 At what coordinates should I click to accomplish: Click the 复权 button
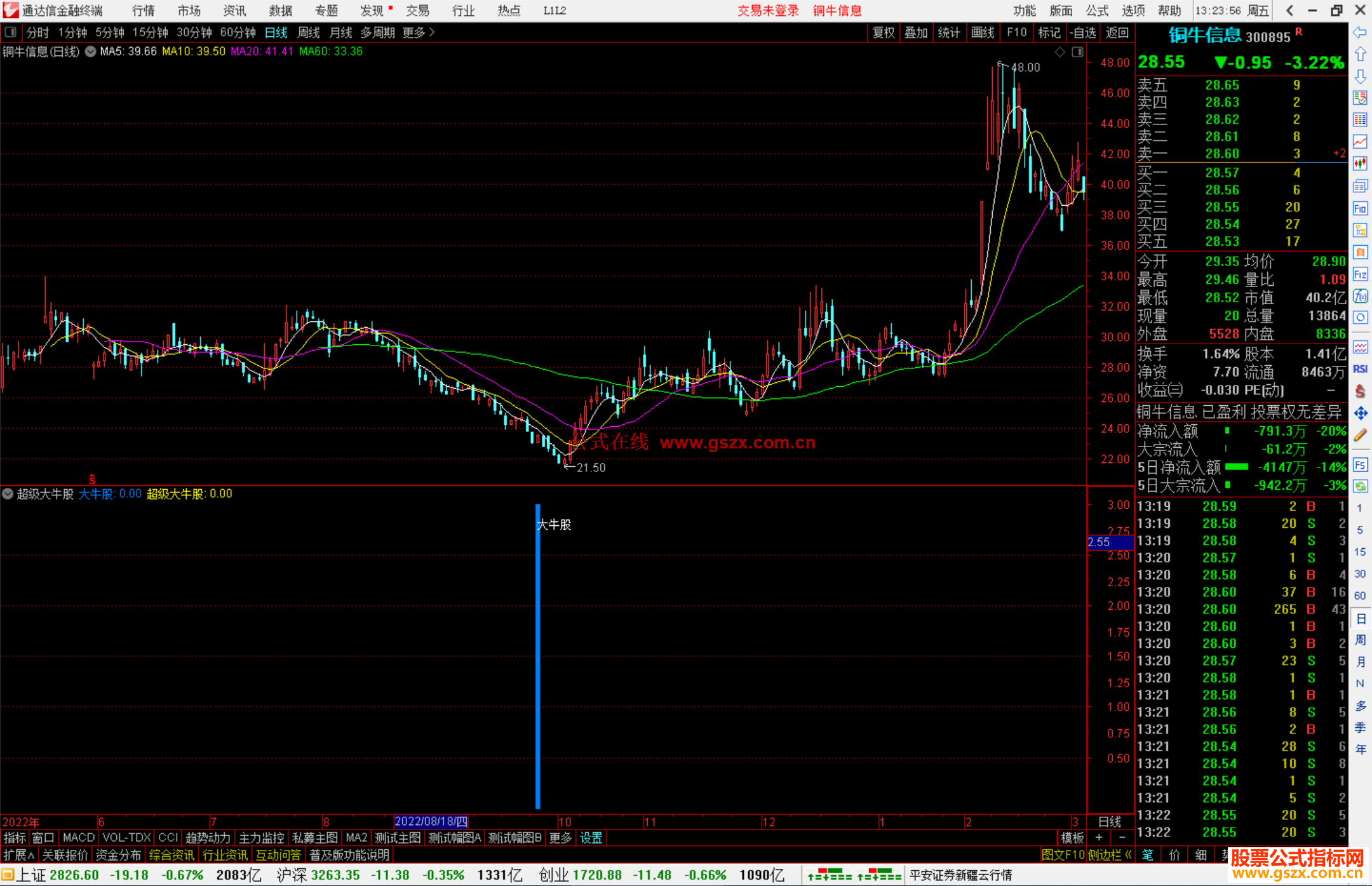(x=884, y=32)
